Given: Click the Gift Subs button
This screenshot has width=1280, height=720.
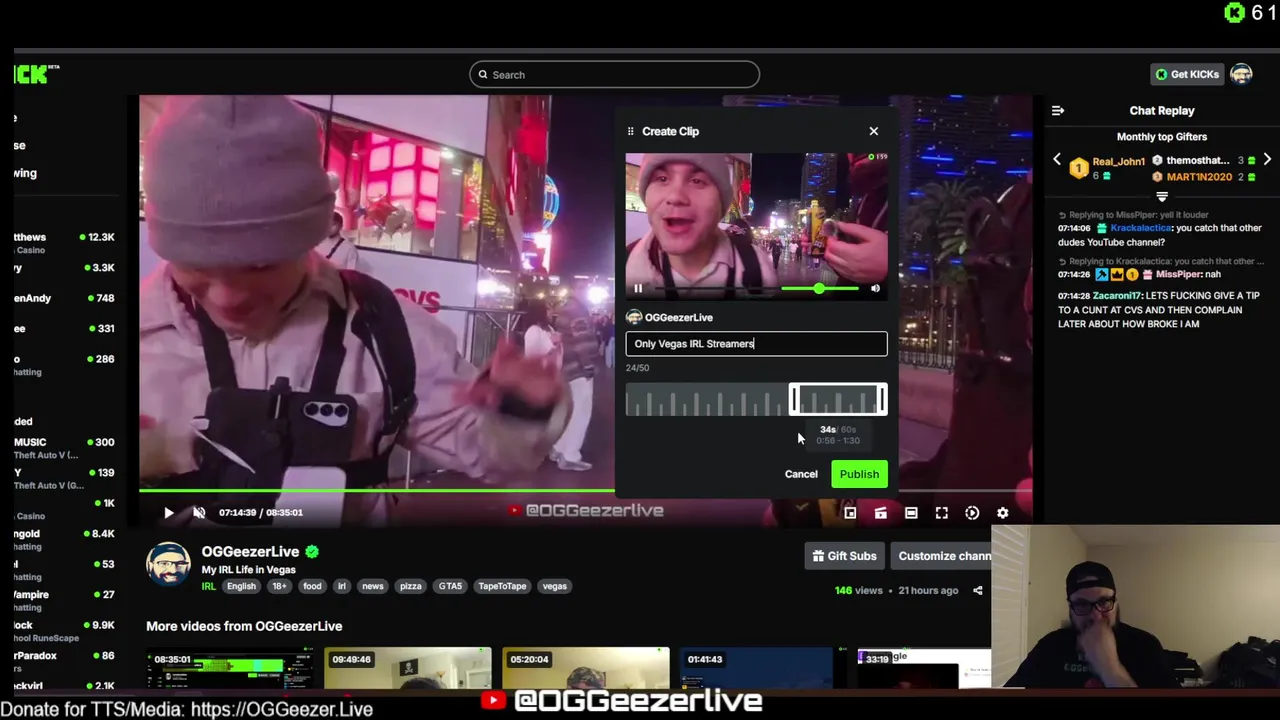Looking at the screenshot, I should click(x=845, y=556).
